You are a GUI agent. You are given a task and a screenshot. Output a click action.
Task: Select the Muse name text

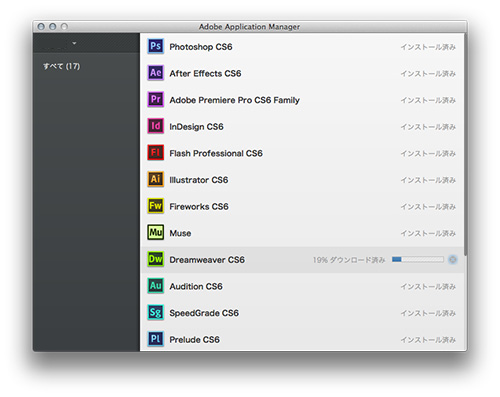coord(180,233)
